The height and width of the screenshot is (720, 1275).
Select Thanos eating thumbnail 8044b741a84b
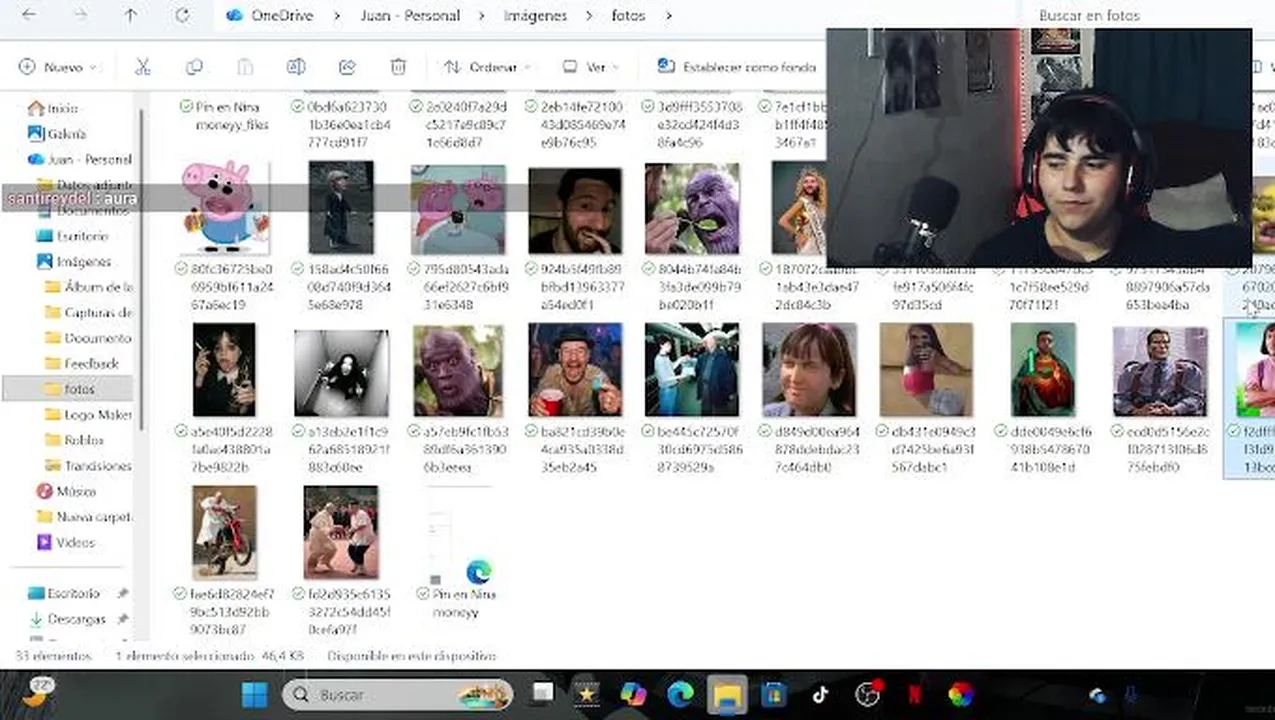click(x=692, y=208)
